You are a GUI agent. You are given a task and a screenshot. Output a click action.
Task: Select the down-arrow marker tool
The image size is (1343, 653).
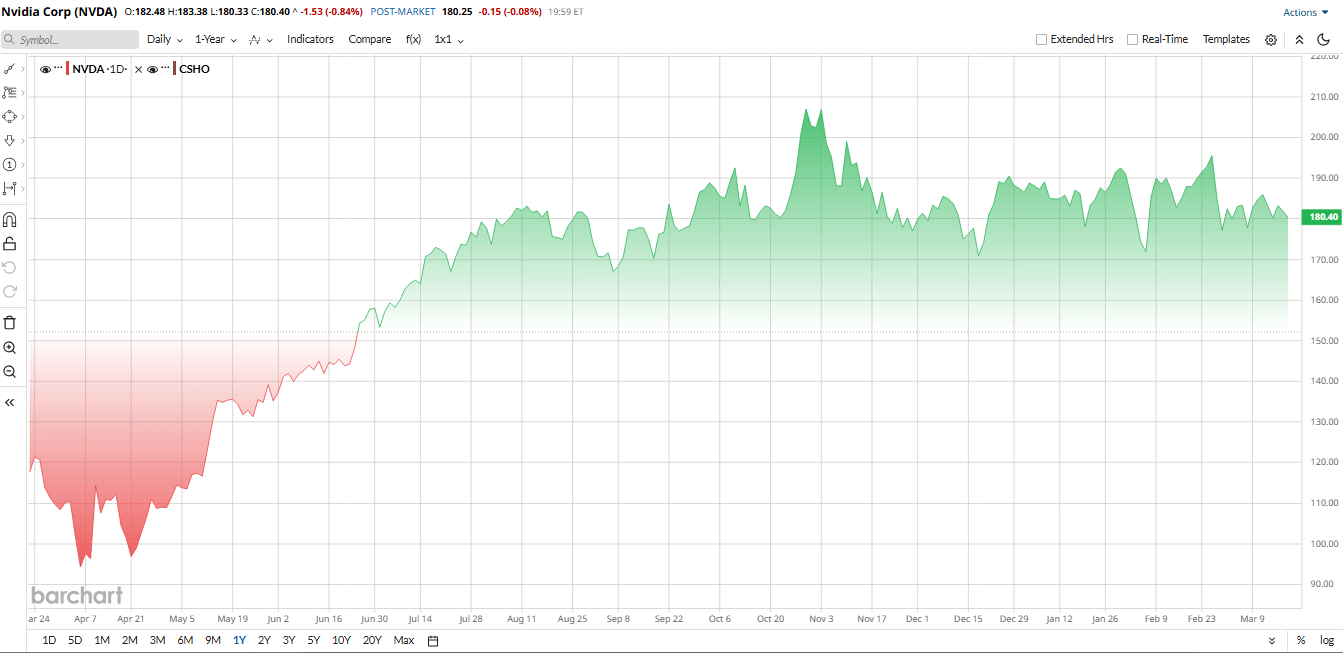pyautogui.click(x=10, y=140)
